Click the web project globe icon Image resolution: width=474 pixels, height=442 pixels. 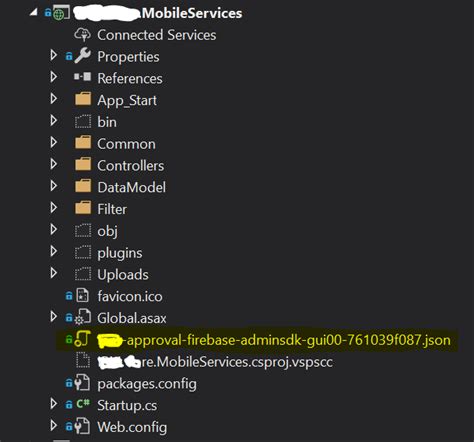coord(61,13)
